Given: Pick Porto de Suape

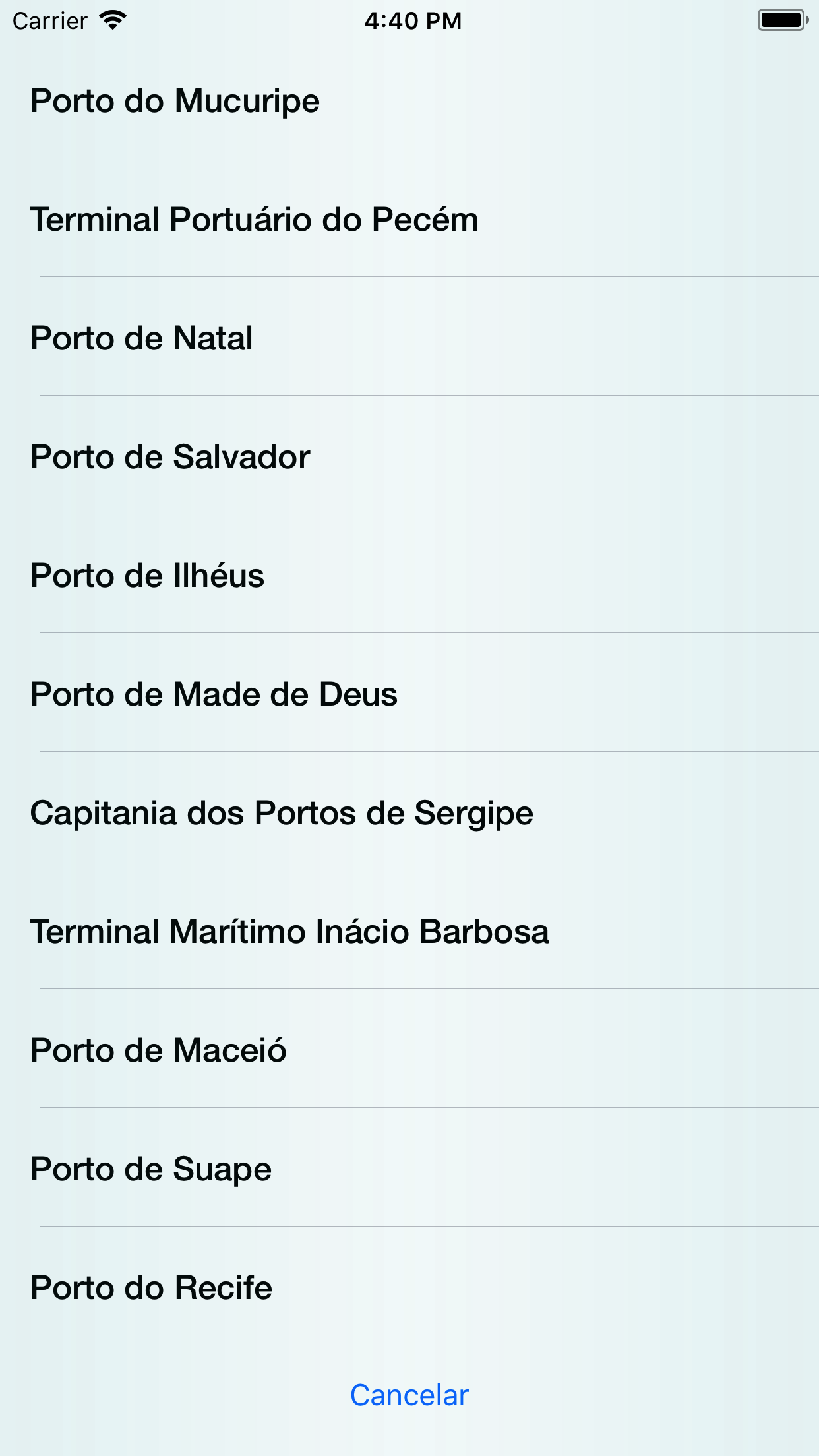Looking at the screenshot, I should tap(151, 1169).
